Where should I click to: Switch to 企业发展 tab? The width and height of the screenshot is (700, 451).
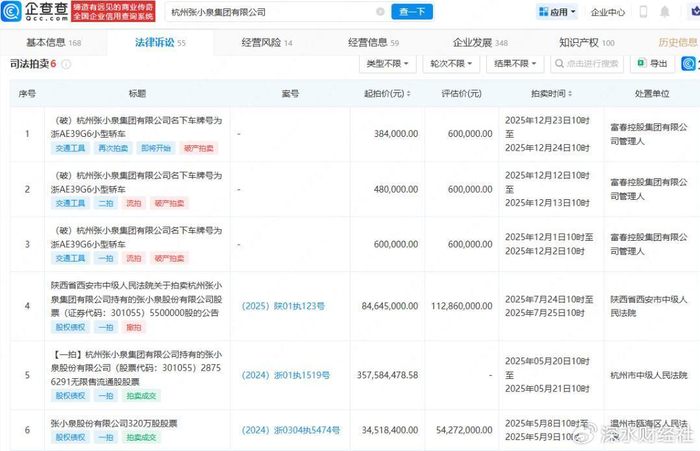coord(480,42)
